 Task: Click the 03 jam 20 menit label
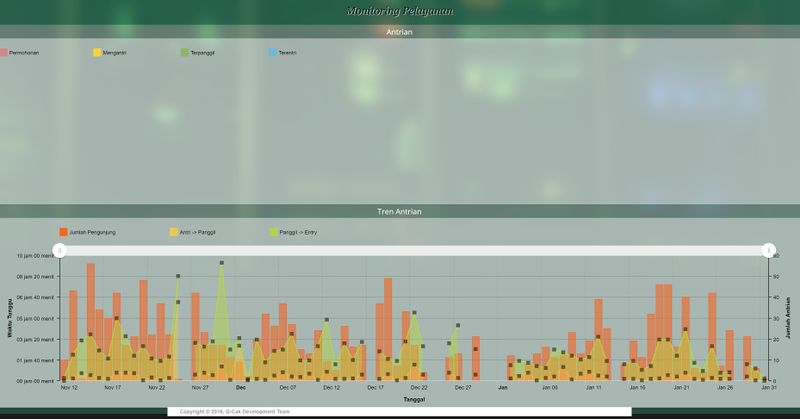pyautogui.click(x=35, y=339)
